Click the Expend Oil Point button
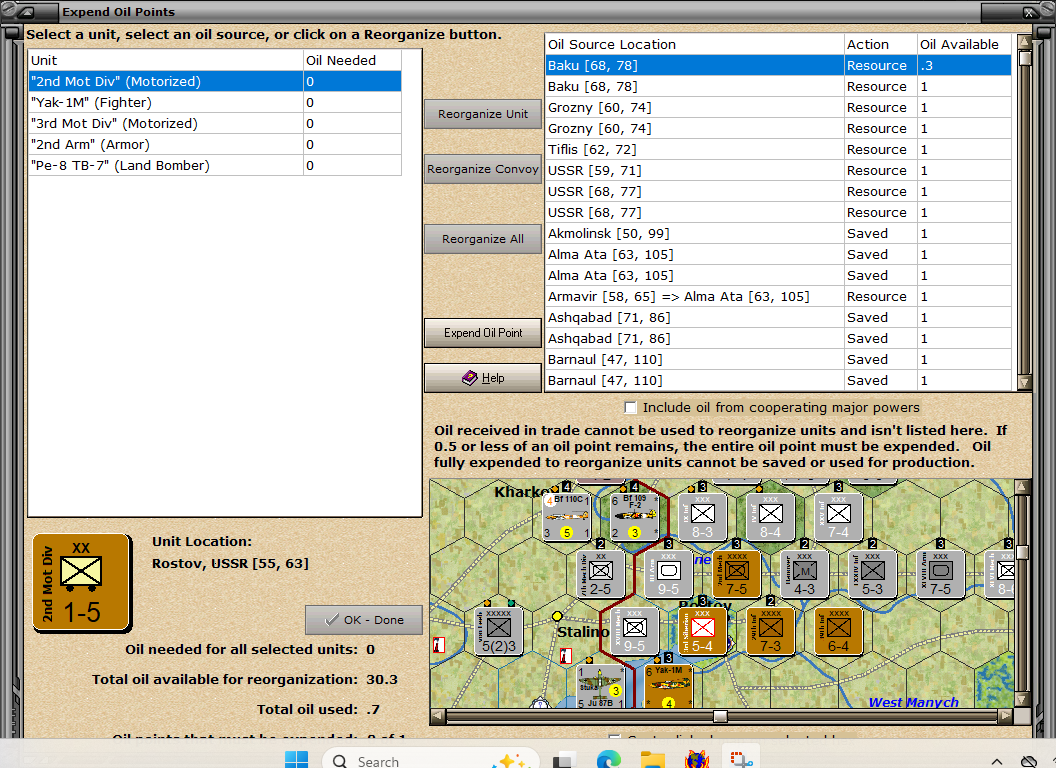 point(483,333)
